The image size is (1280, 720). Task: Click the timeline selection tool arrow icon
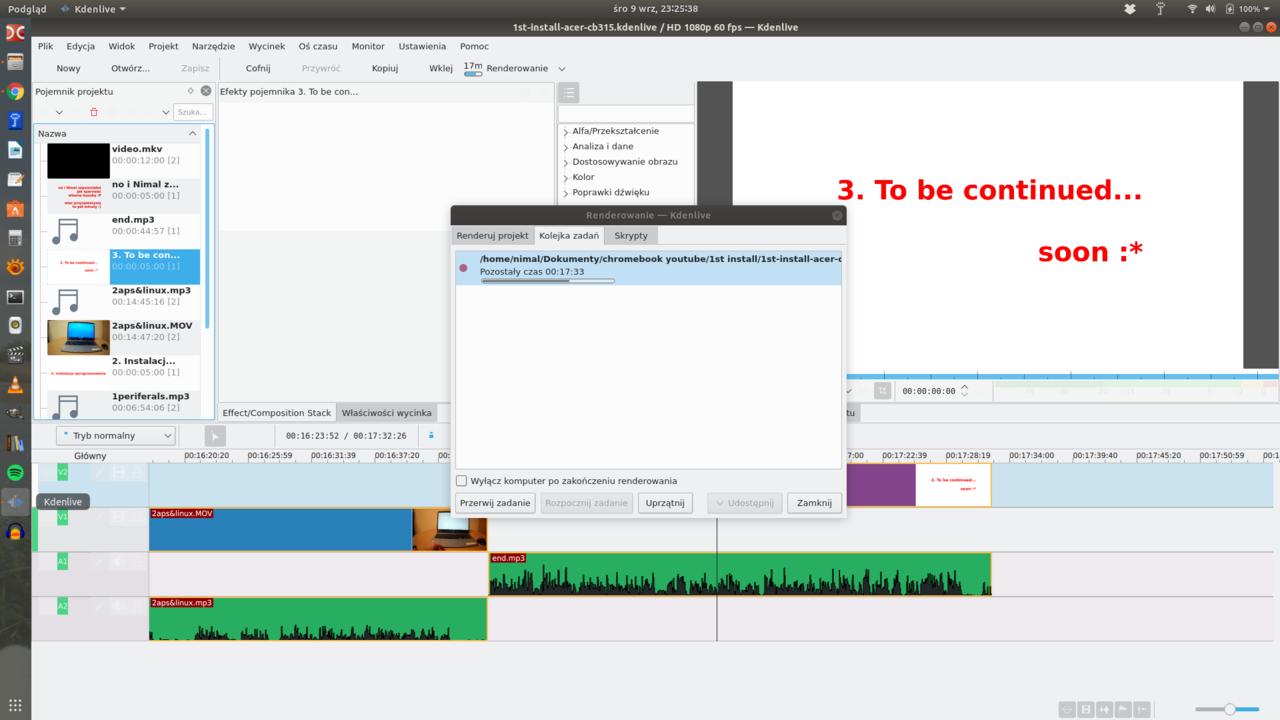pos(215,436)
